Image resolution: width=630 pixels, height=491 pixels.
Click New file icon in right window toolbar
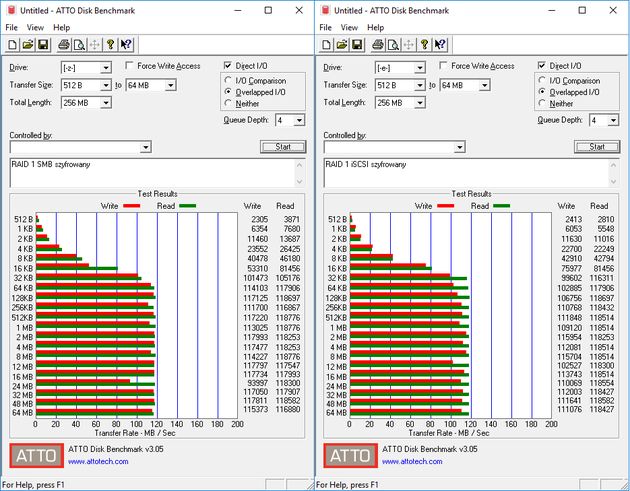[x=327, y=45]
